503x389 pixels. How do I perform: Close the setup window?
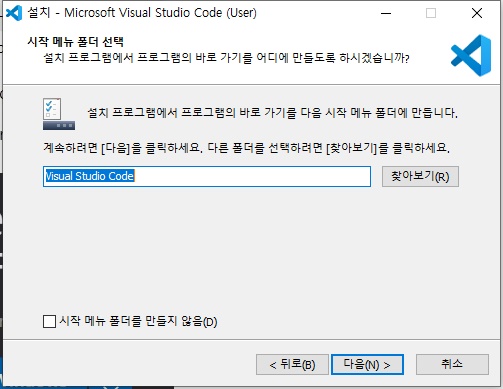477,13
